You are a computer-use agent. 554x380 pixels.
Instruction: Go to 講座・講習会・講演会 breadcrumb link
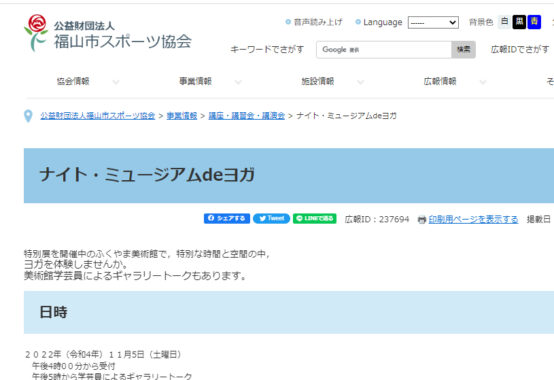click(247, 116)
